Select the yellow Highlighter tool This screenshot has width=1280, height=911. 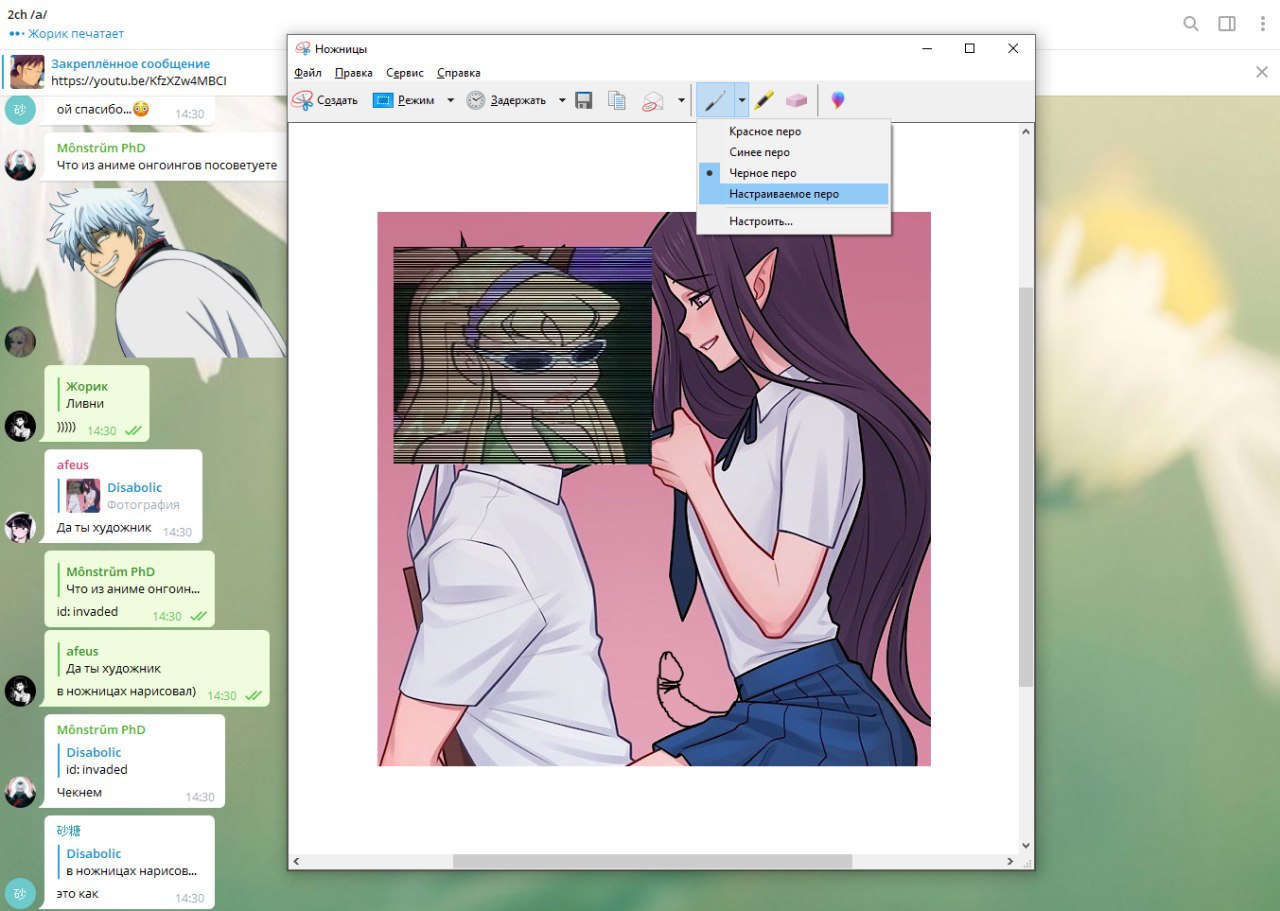tap(764, 100)
